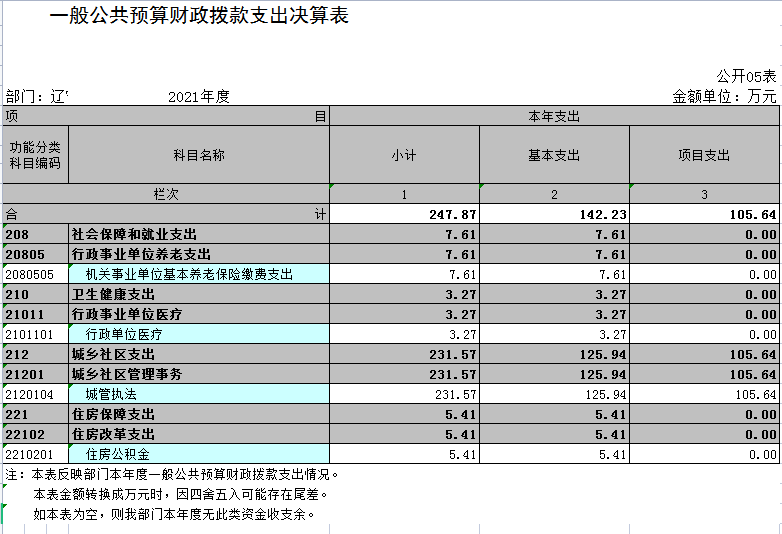Select code cell 208
Screen dimensions: 782x534
[35, 234]
